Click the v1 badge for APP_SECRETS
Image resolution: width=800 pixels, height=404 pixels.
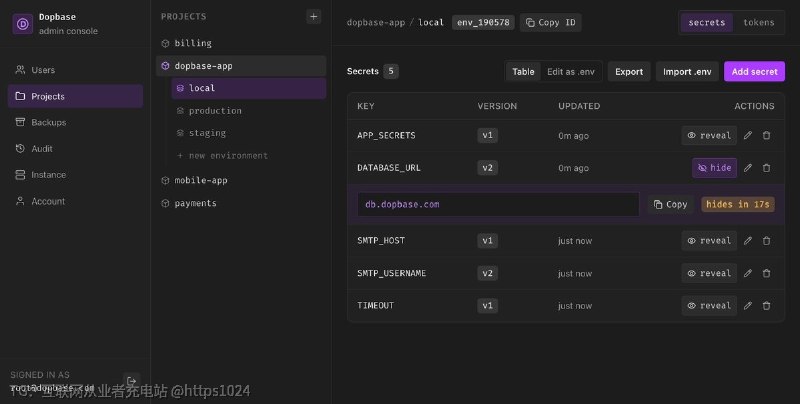tap(488, 135)
